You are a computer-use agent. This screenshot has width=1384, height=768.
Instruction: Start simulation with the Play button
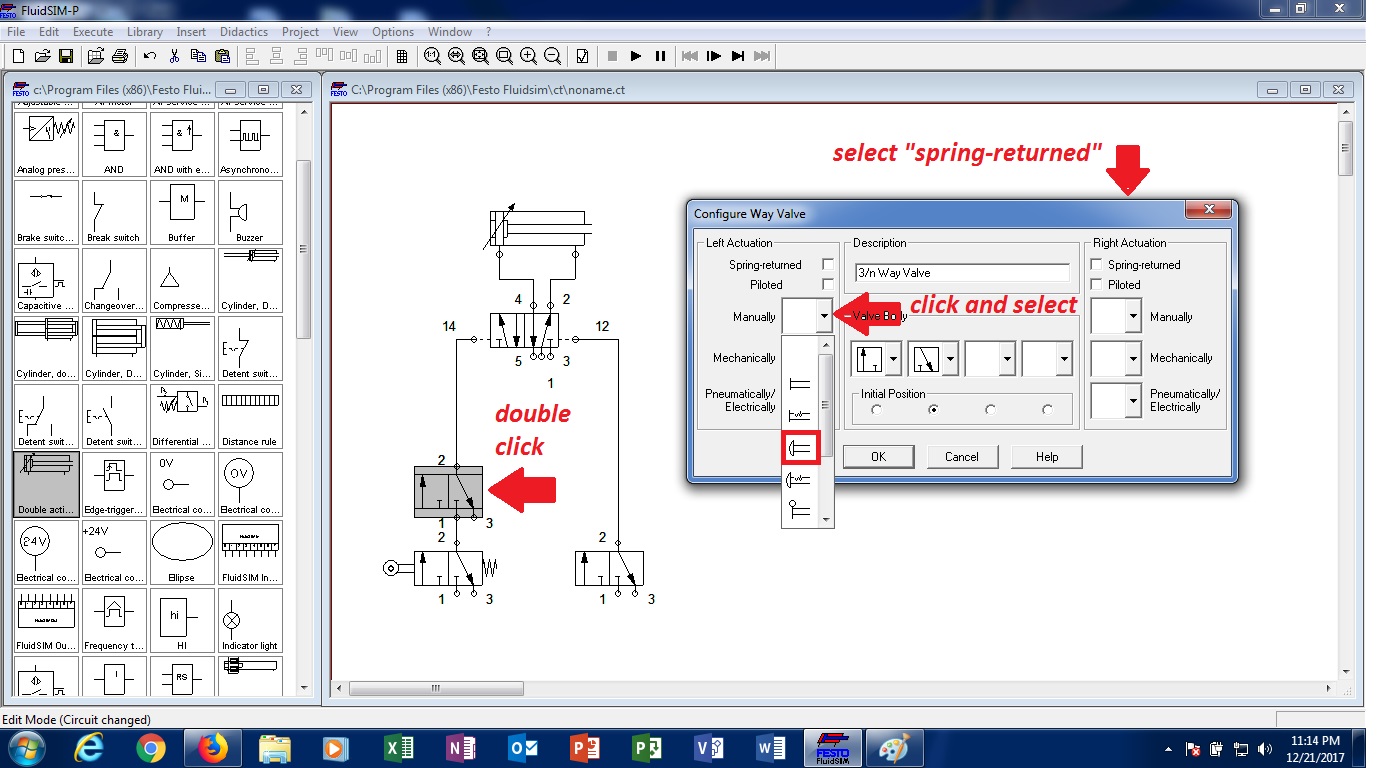coord(636,56)
